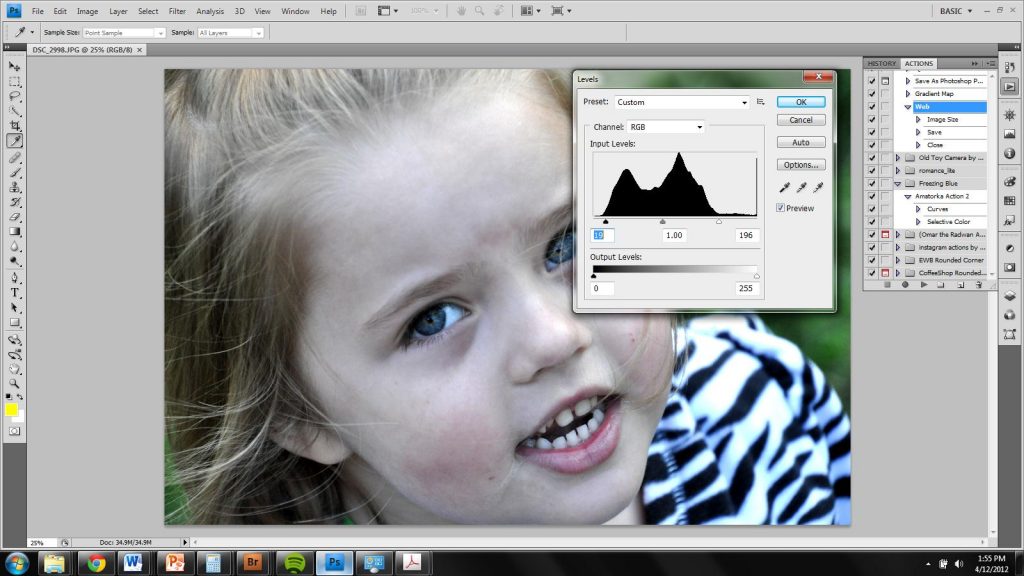Open the Filter menu
The width and height of the screenshot is (1024, 576).
coord(177,11)
